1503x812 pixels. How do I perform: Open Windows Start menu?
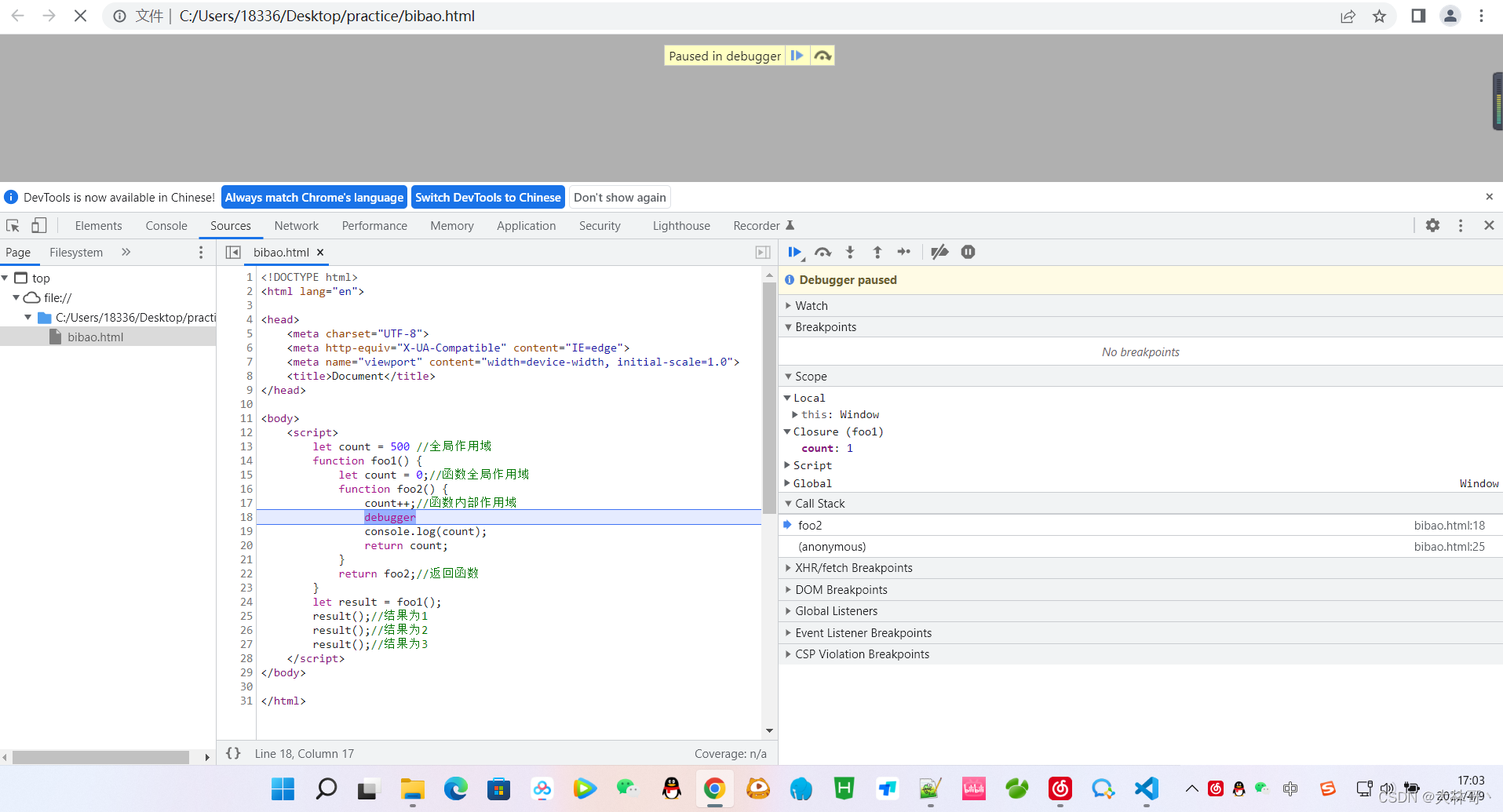point(283,788)
